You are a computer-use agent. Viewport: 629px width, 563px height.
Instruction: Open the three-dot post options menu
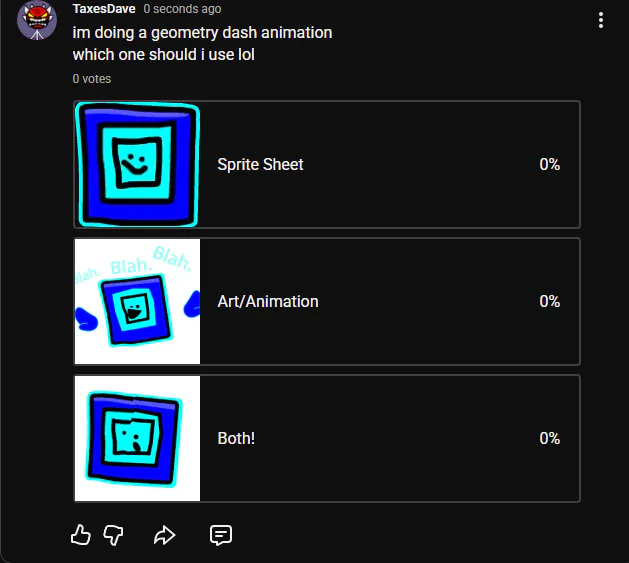tap(601, 20)
